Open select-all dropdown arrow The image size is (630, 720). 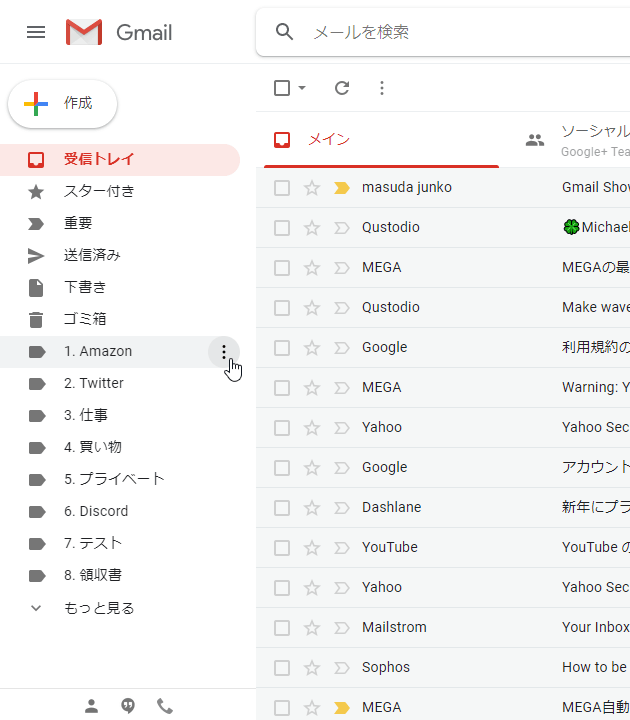(x=302, y=88)
